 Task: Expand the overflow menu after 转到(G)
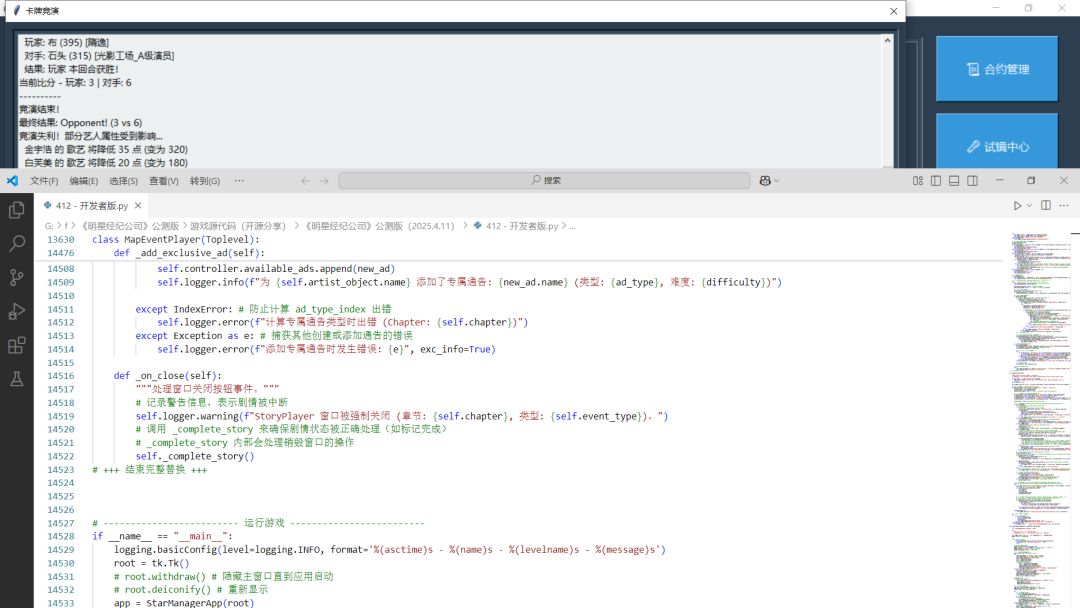pyautogui.click(x=239, y=181)
